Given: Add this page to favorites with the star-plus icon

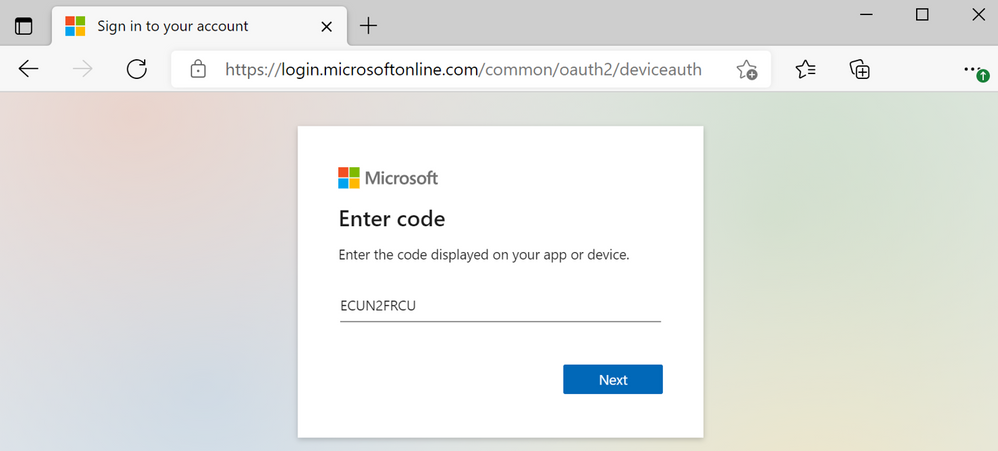Looking at the screenshot, I should [x=747, y=69].
